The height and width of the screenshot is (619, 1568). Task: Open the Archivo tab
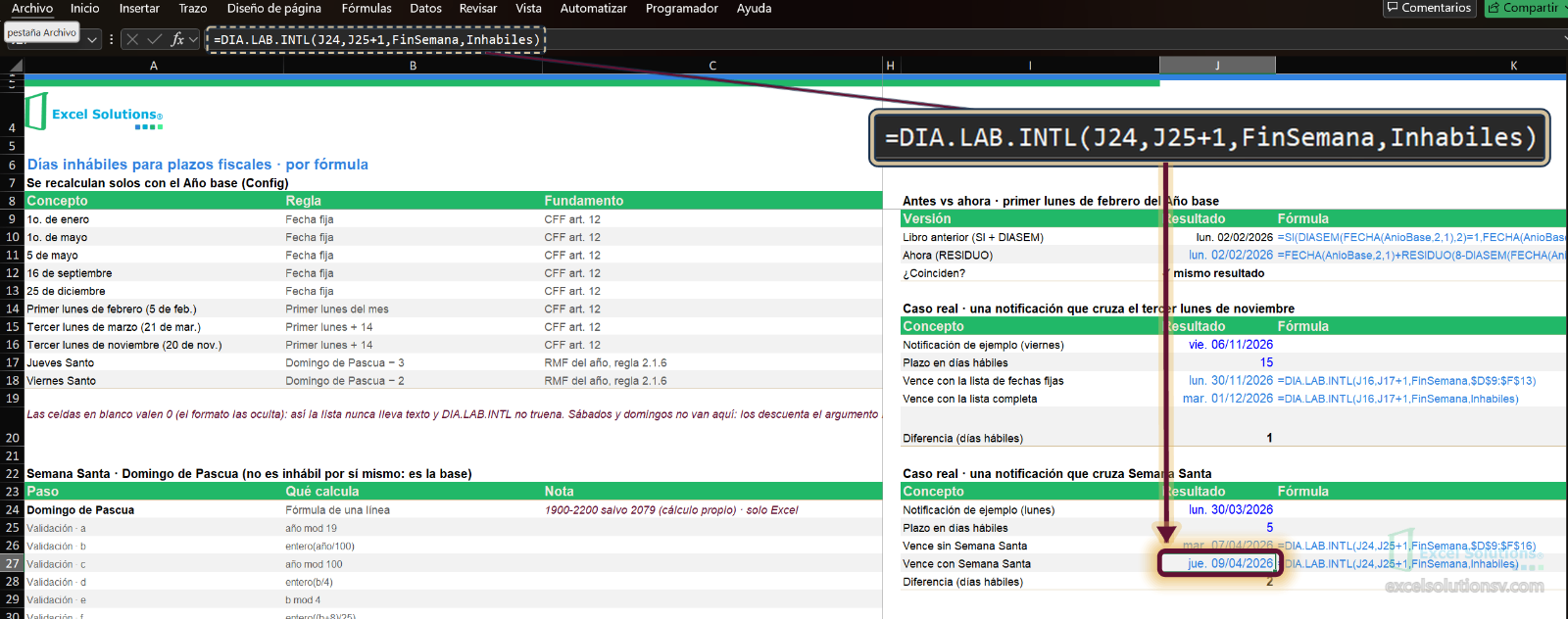32,8
